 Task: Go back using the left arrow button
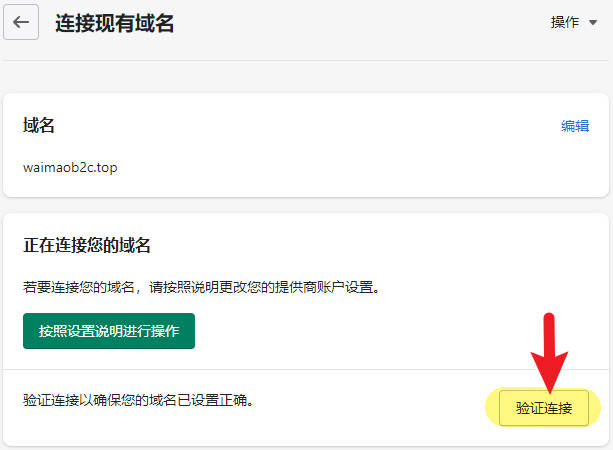tap(21, 22)
